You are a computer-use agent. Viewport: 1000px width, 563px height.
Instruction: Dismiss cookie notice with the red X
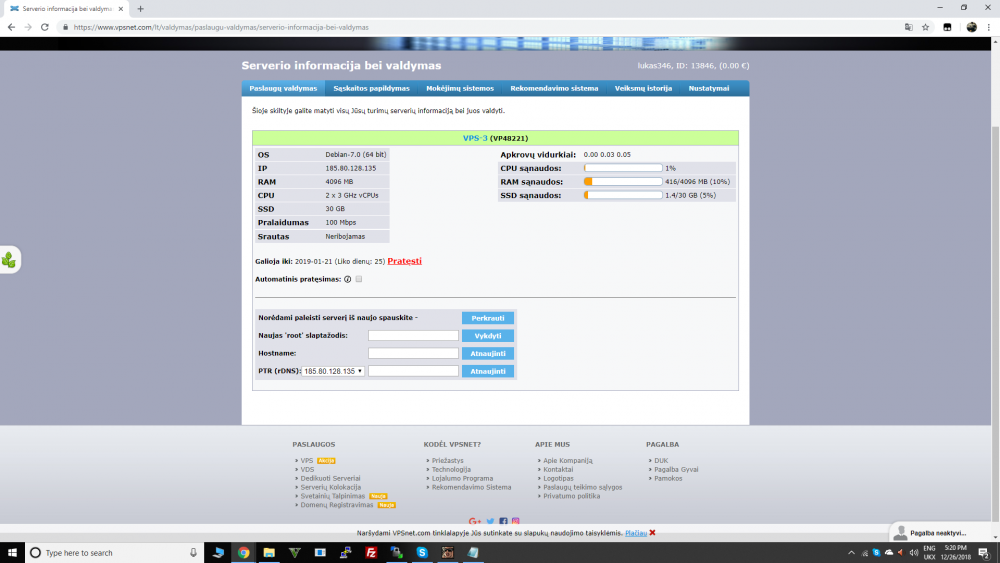(x=652, y=532)
